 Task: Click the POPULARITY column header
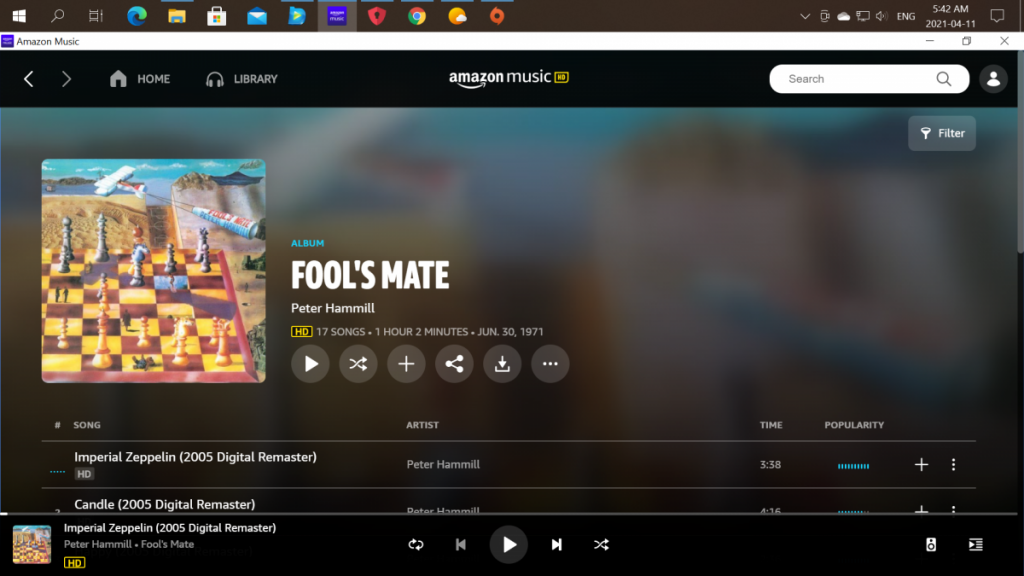854,424
